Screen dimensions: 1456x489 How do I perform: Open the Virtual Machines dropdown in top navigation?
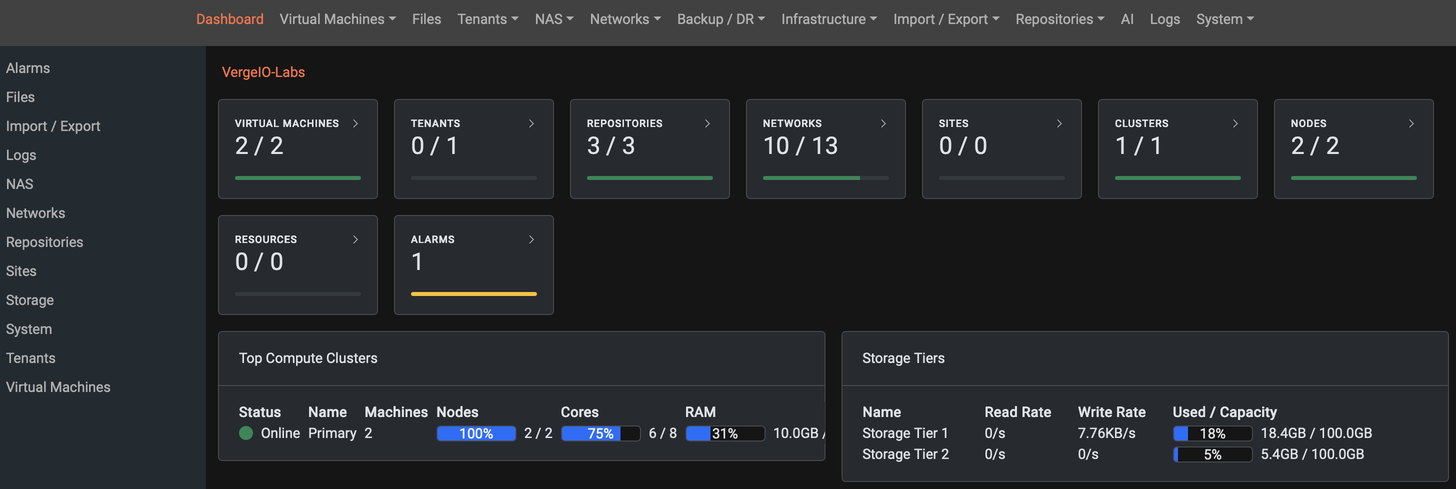point(338,19)
